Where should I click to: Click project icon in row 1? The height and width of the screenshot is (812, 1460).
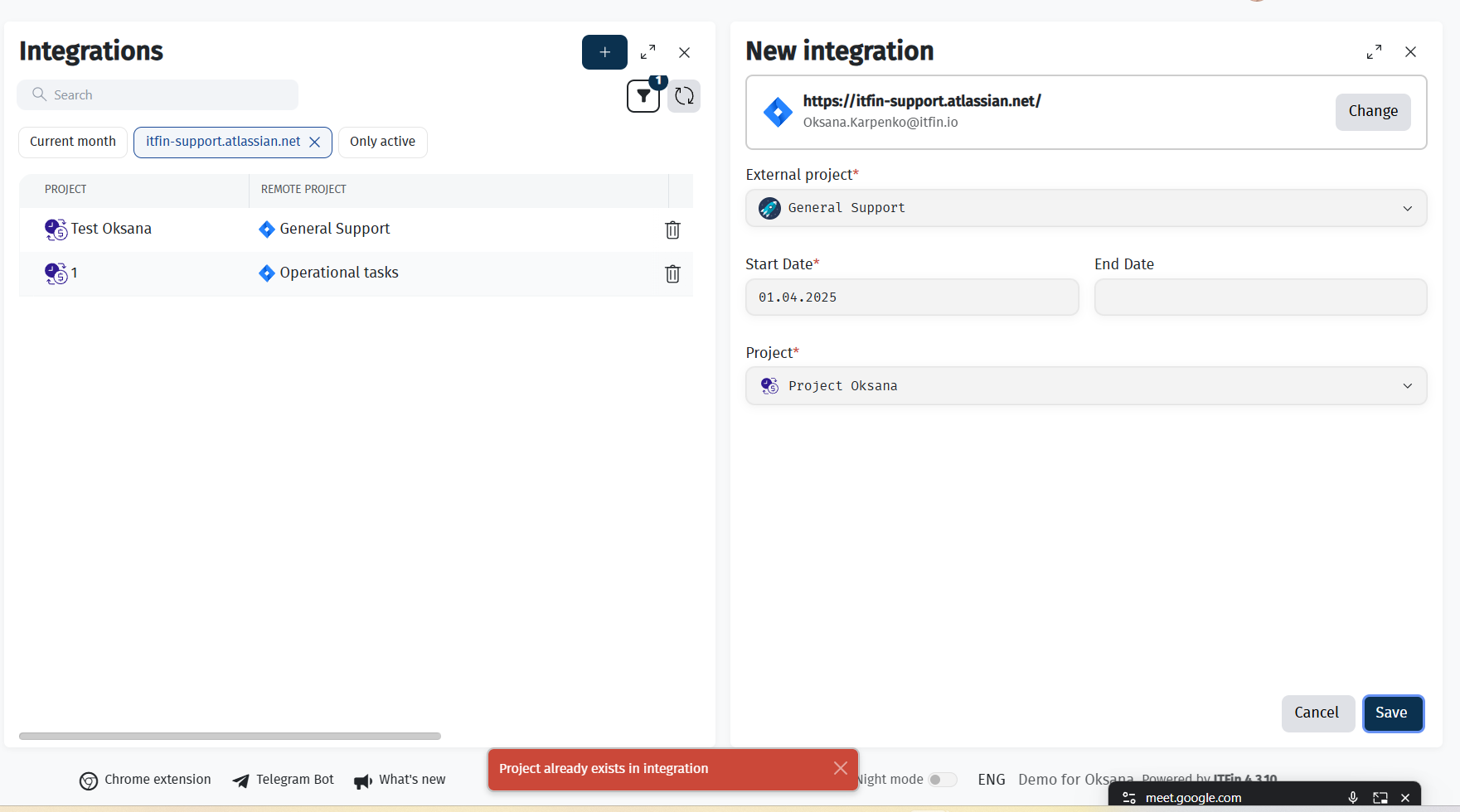(56, 273)
